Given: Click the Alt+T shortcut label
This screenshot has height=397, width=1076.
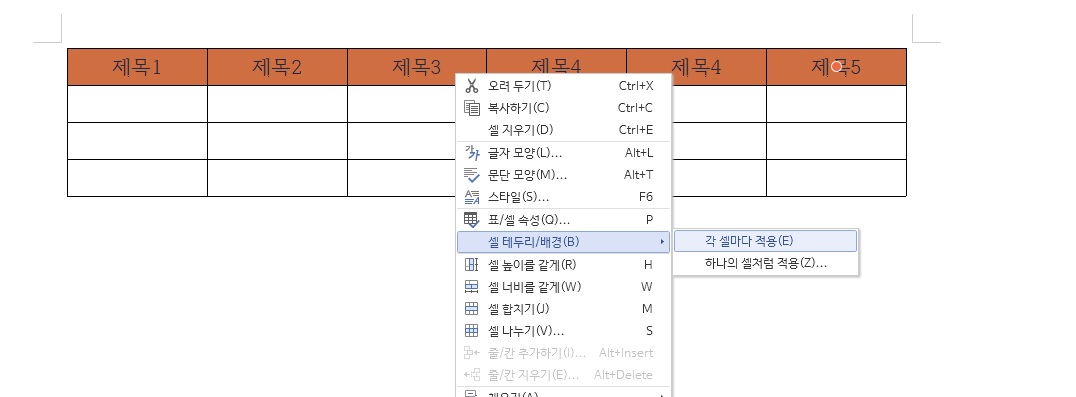Looking at the screenshot, I should coord(638,175).
